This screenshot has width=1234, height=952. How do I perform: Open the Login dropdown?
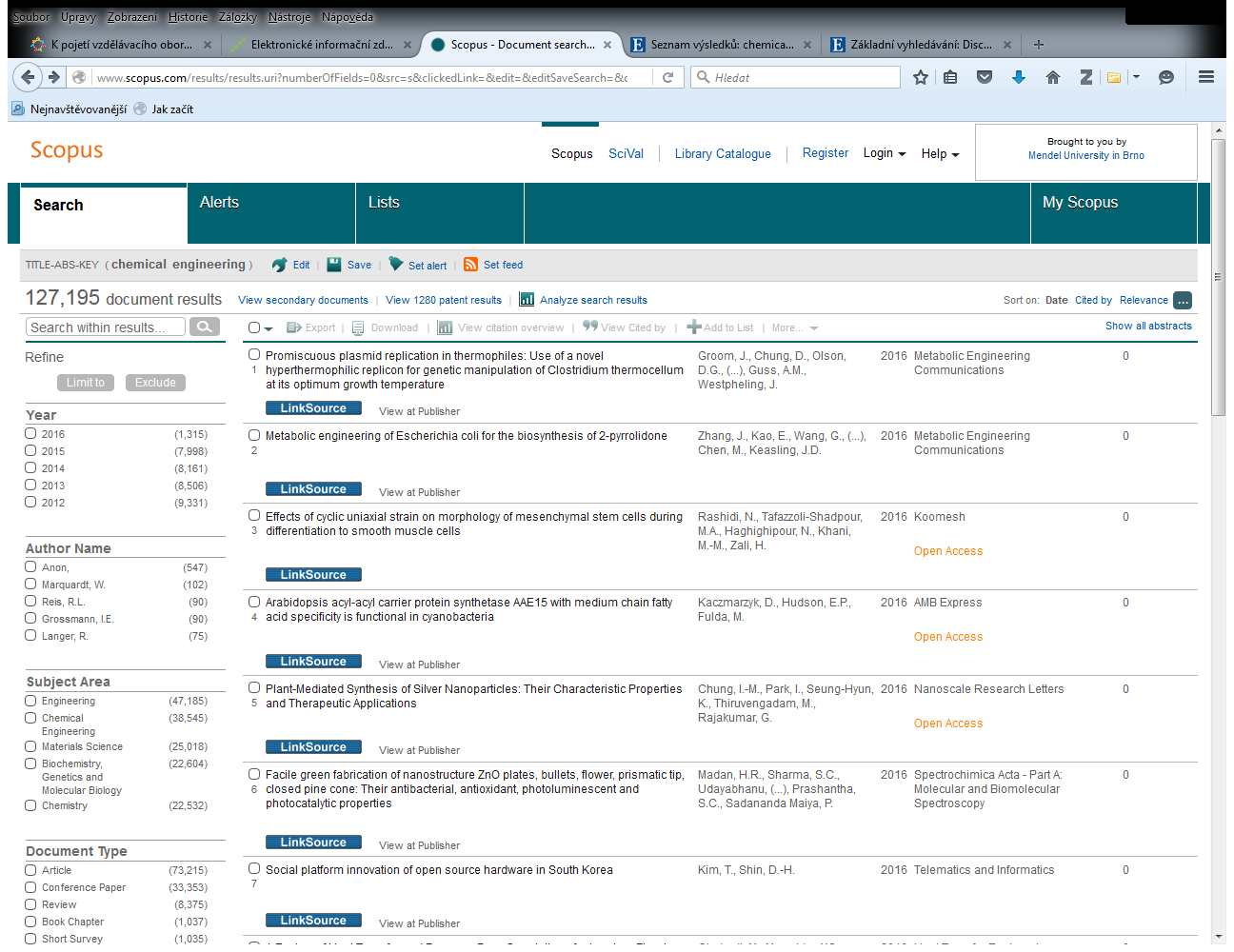pyautogui.click(x=885, y=153)
